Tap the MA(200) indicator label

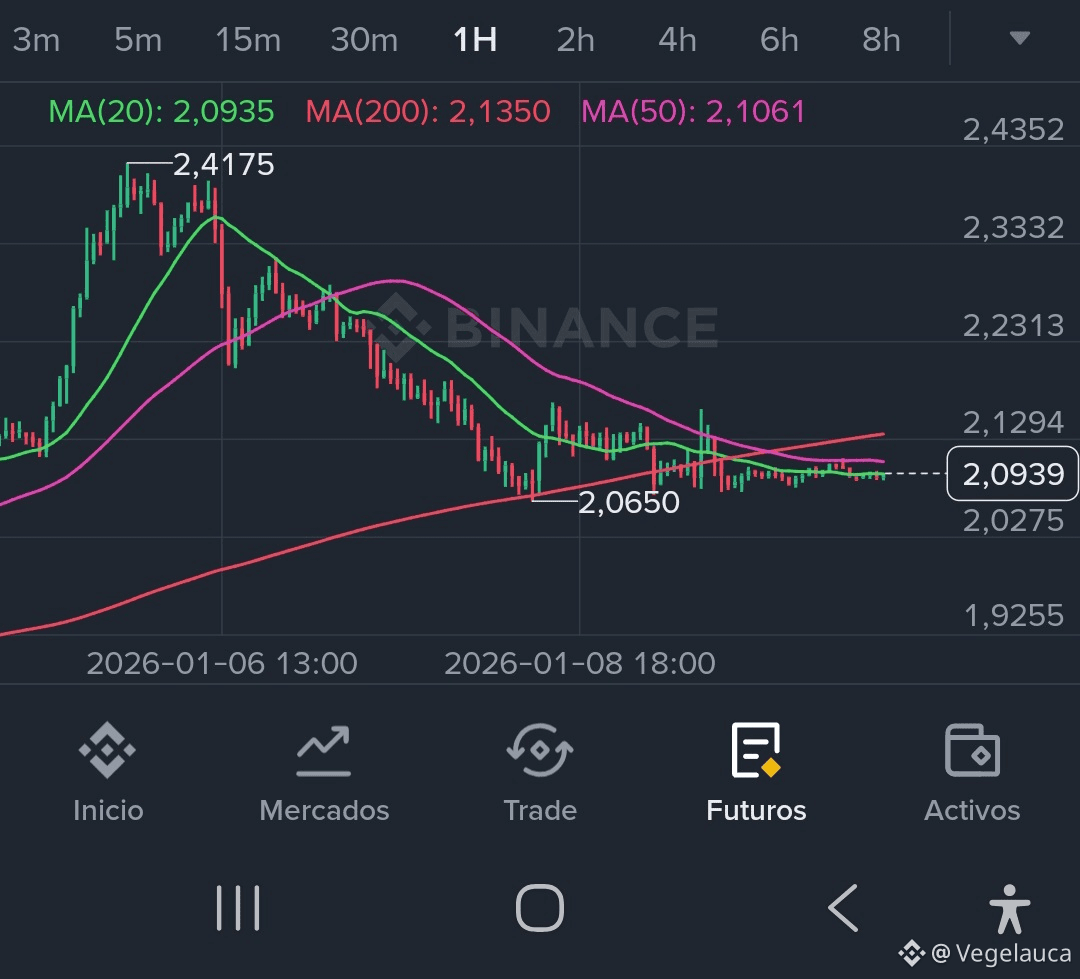[x=428, y=111]
